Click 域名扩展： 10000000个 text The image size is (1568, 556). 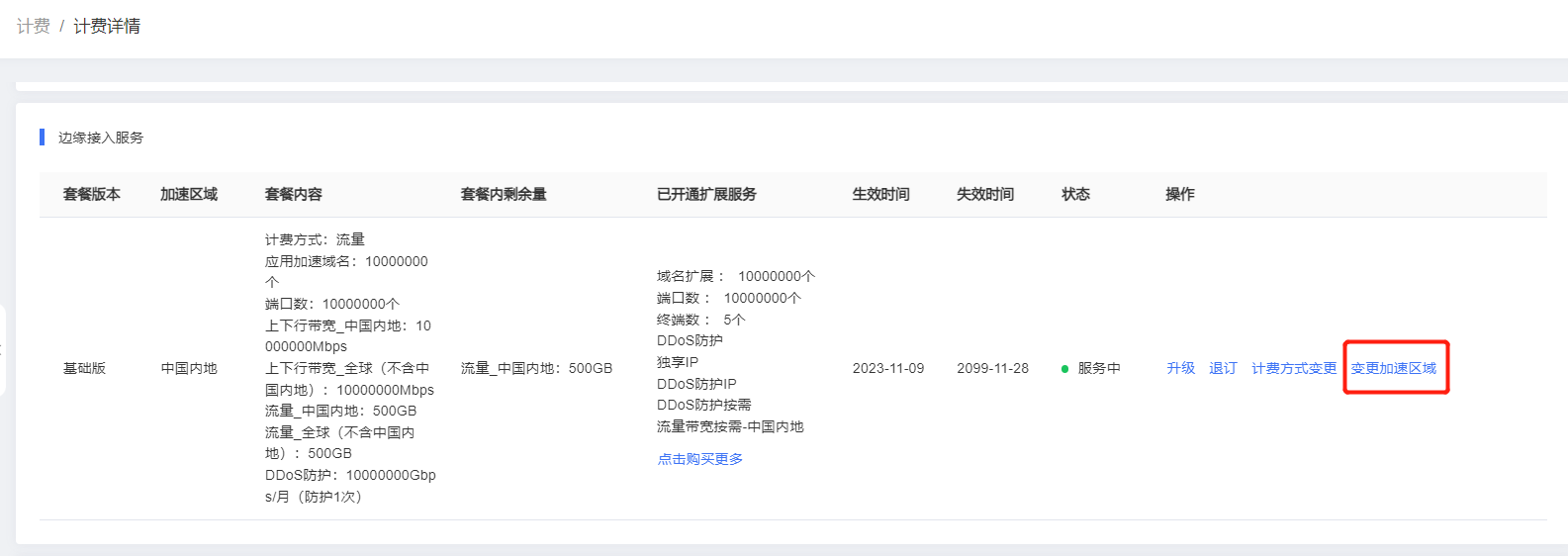point(736,276)
